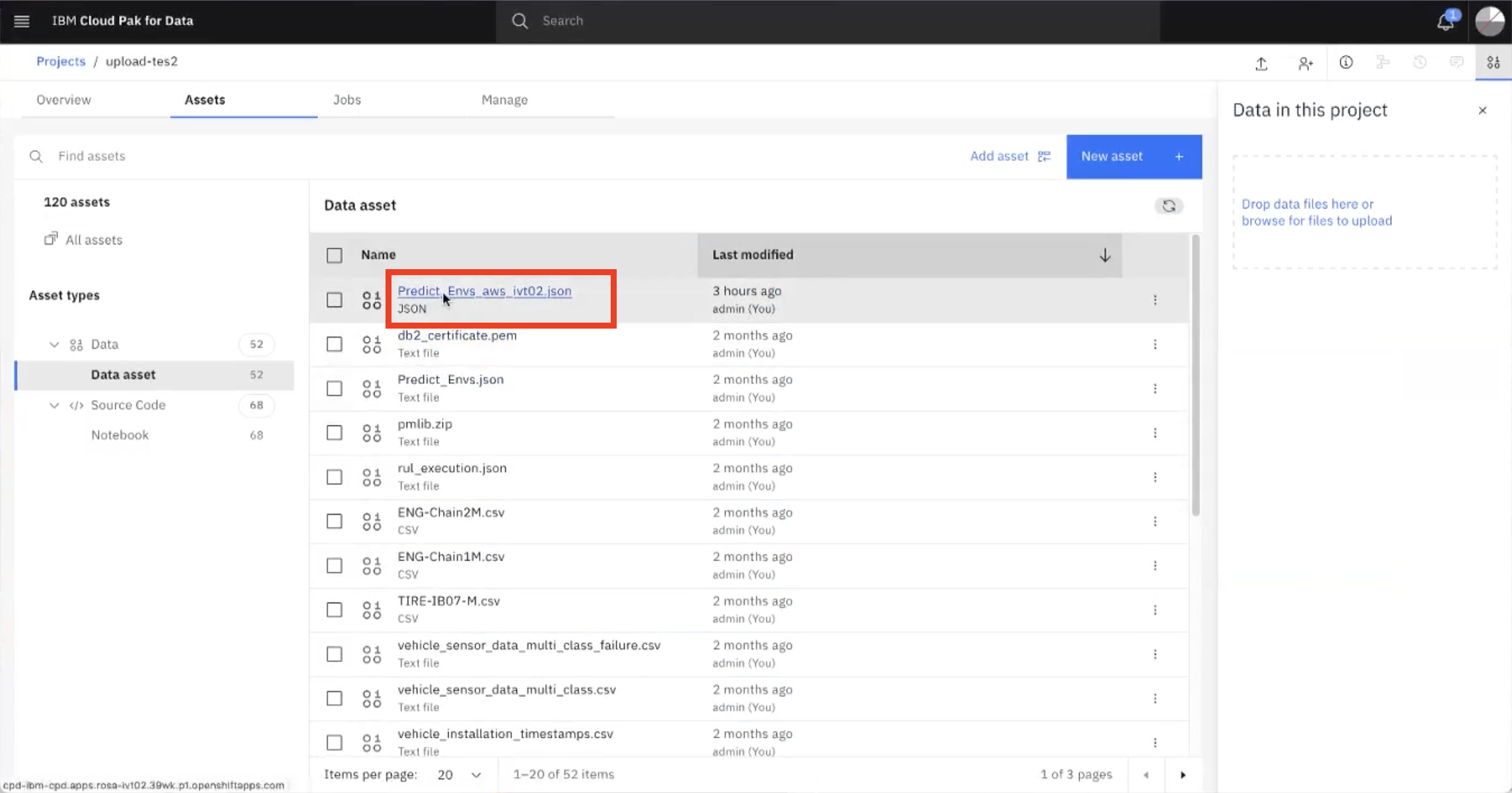Click the Find assets search icon

pyautogui.click(x=36, y=157)
